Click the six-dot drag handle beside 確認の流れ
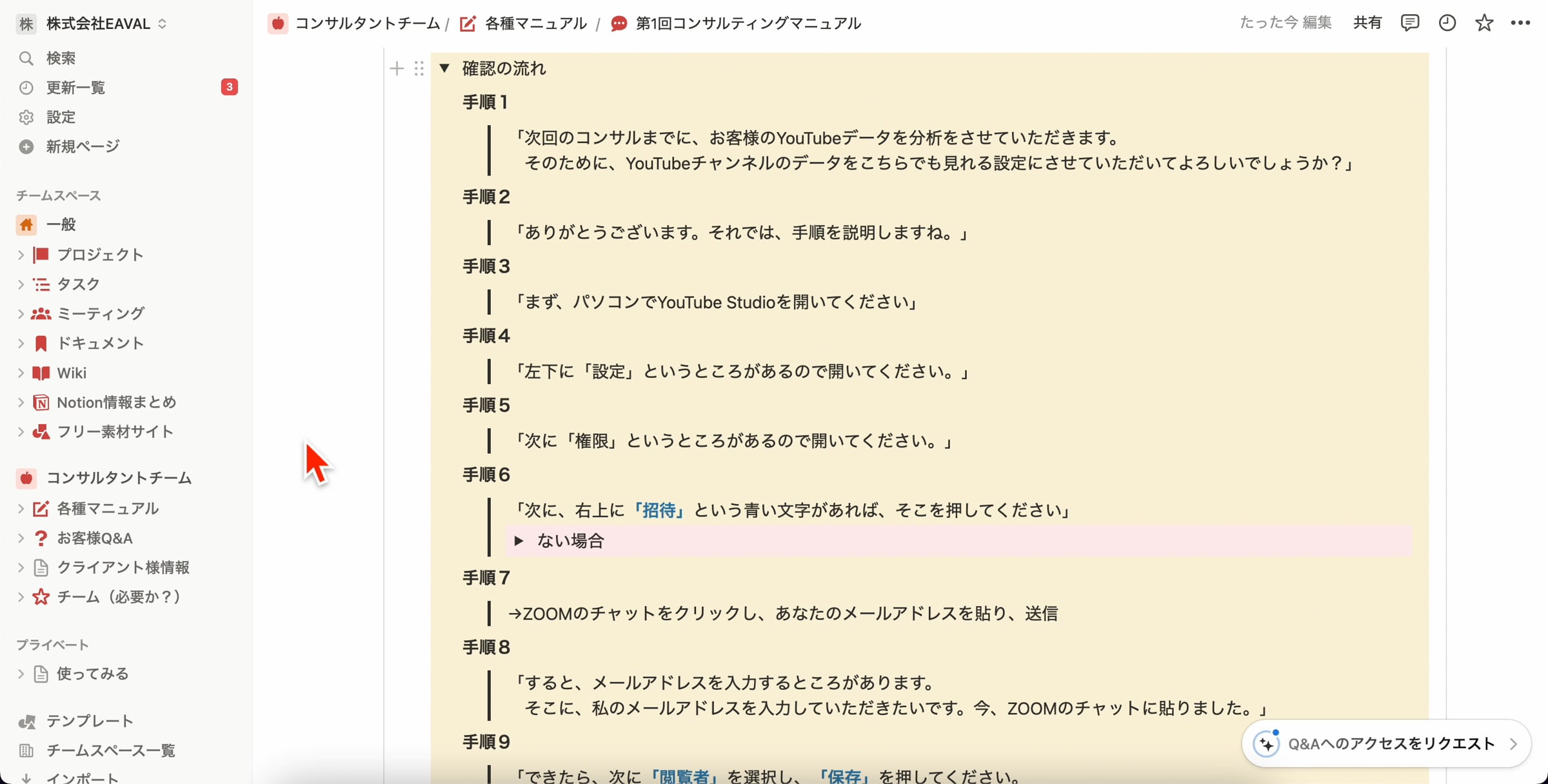 pyautogui.click(x=419, y=68)
